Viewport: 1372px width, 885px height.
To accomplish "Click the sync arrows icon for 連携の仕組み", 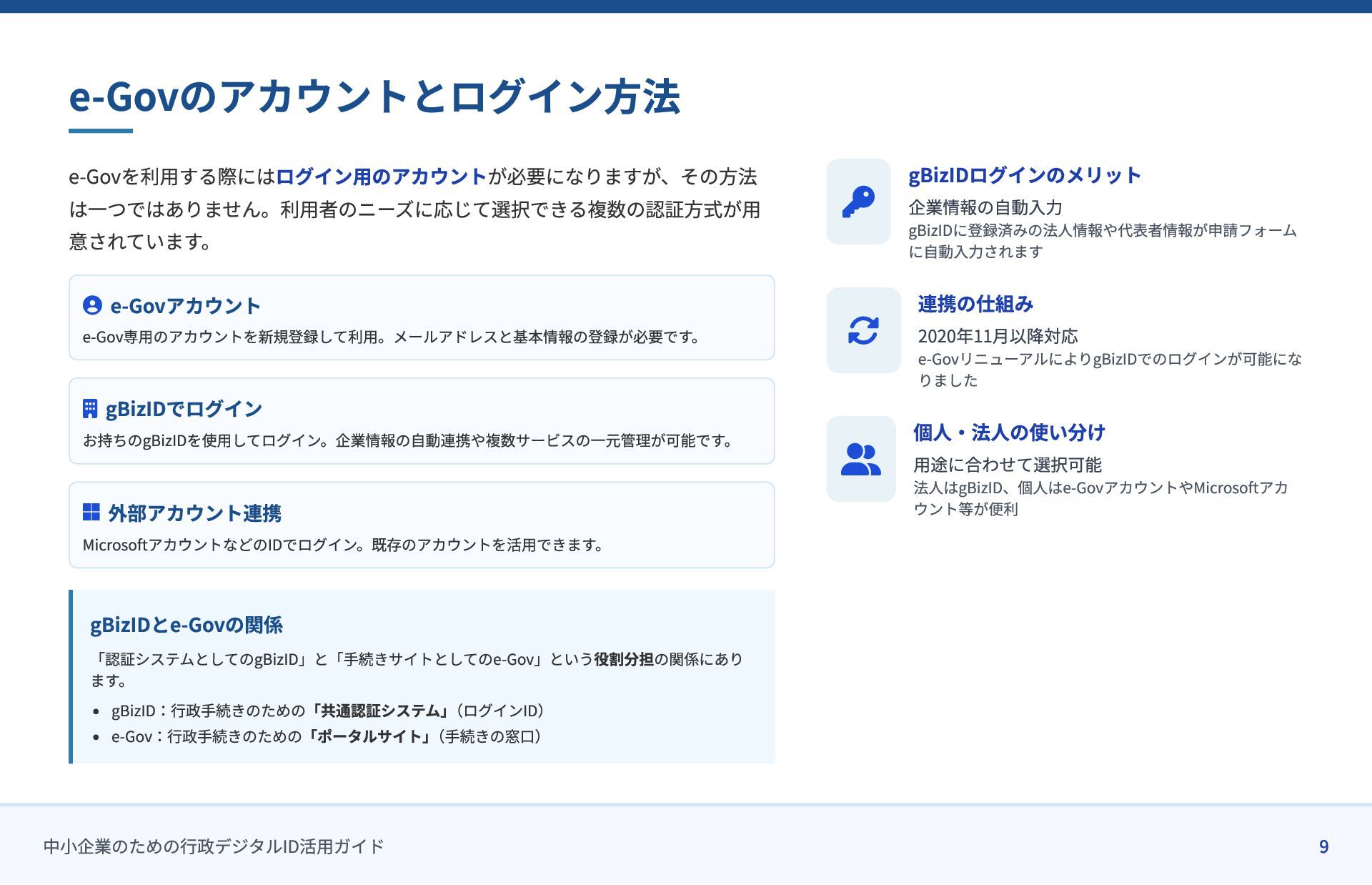I will coord(863,330).
